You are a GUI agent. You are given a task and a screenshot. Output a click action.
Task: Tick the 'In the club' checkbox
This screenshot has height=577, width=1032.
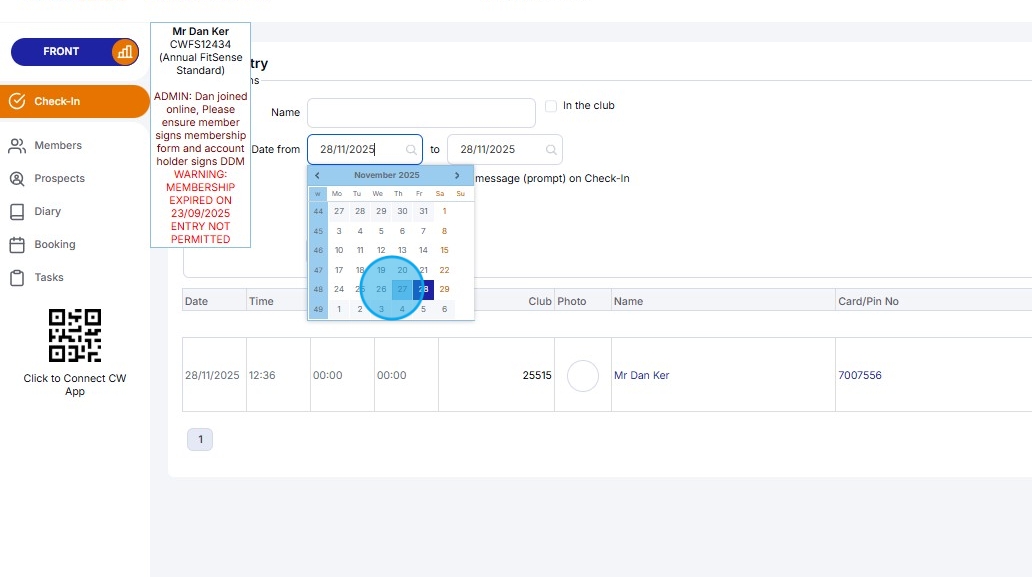[x=551, y=106]
